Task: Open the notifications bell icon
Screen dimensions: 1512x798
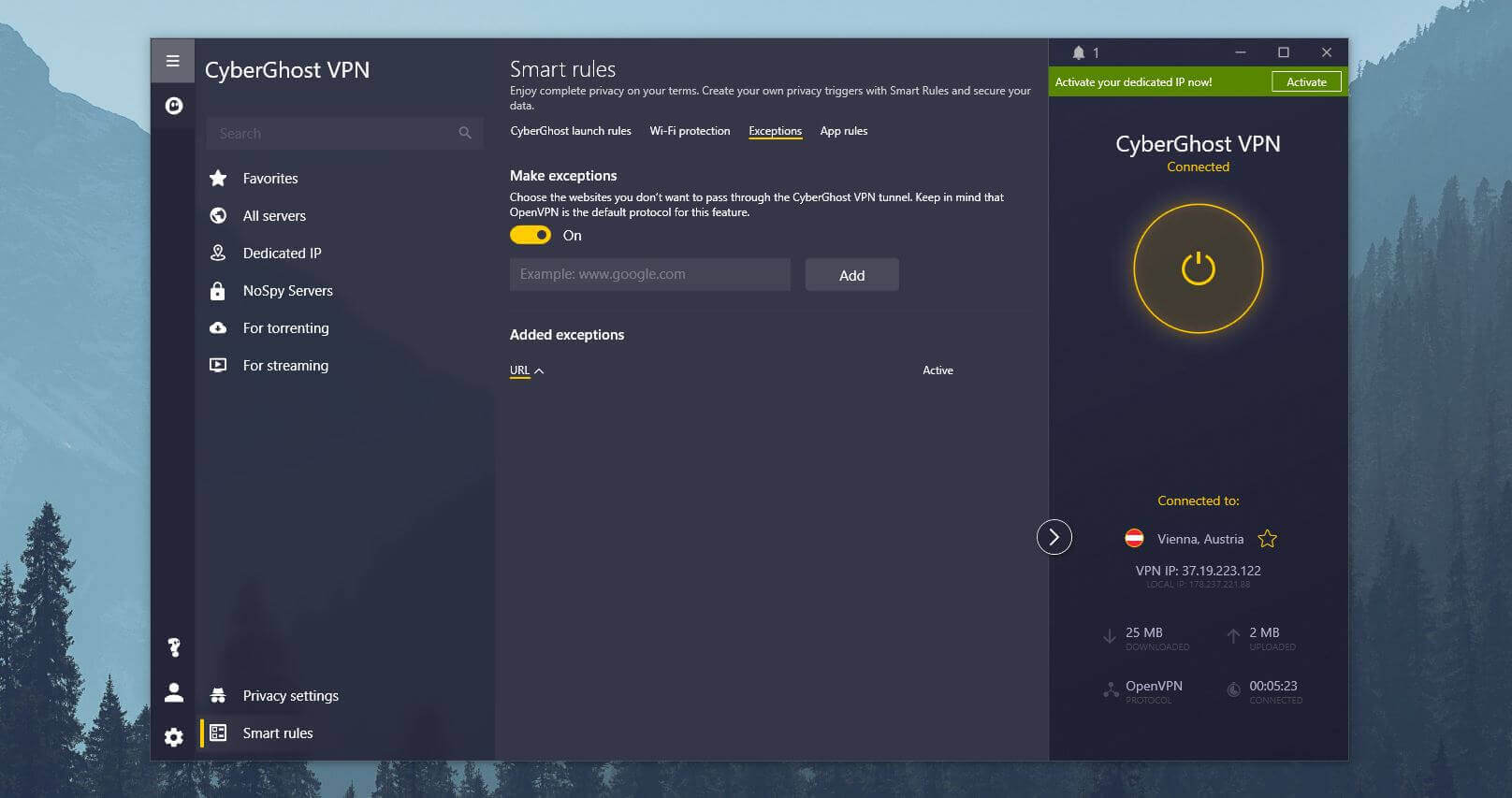Action: (1079, 52)
